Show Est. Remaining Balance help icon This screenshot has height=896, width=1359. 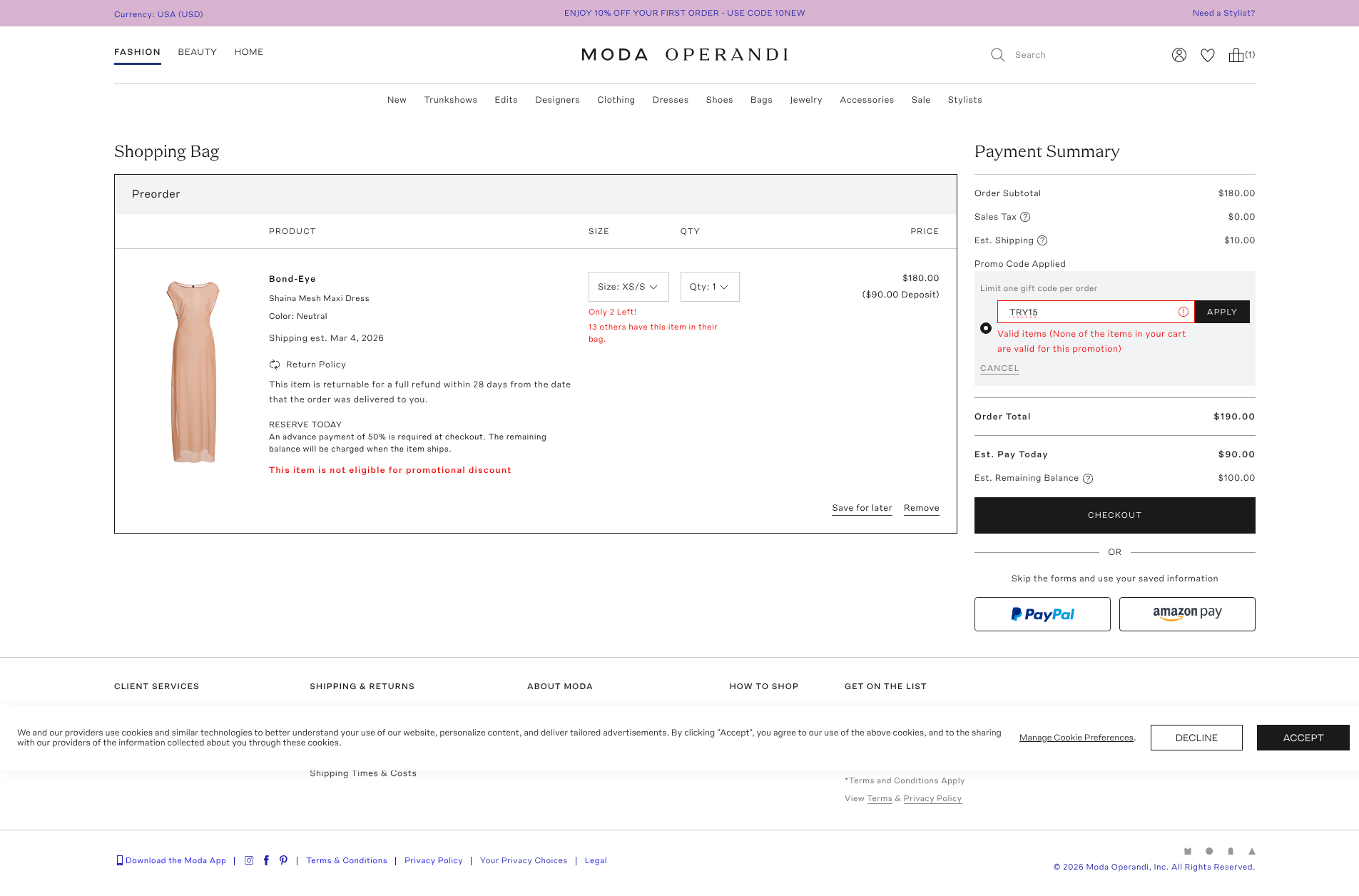(x=1088, y=479)
